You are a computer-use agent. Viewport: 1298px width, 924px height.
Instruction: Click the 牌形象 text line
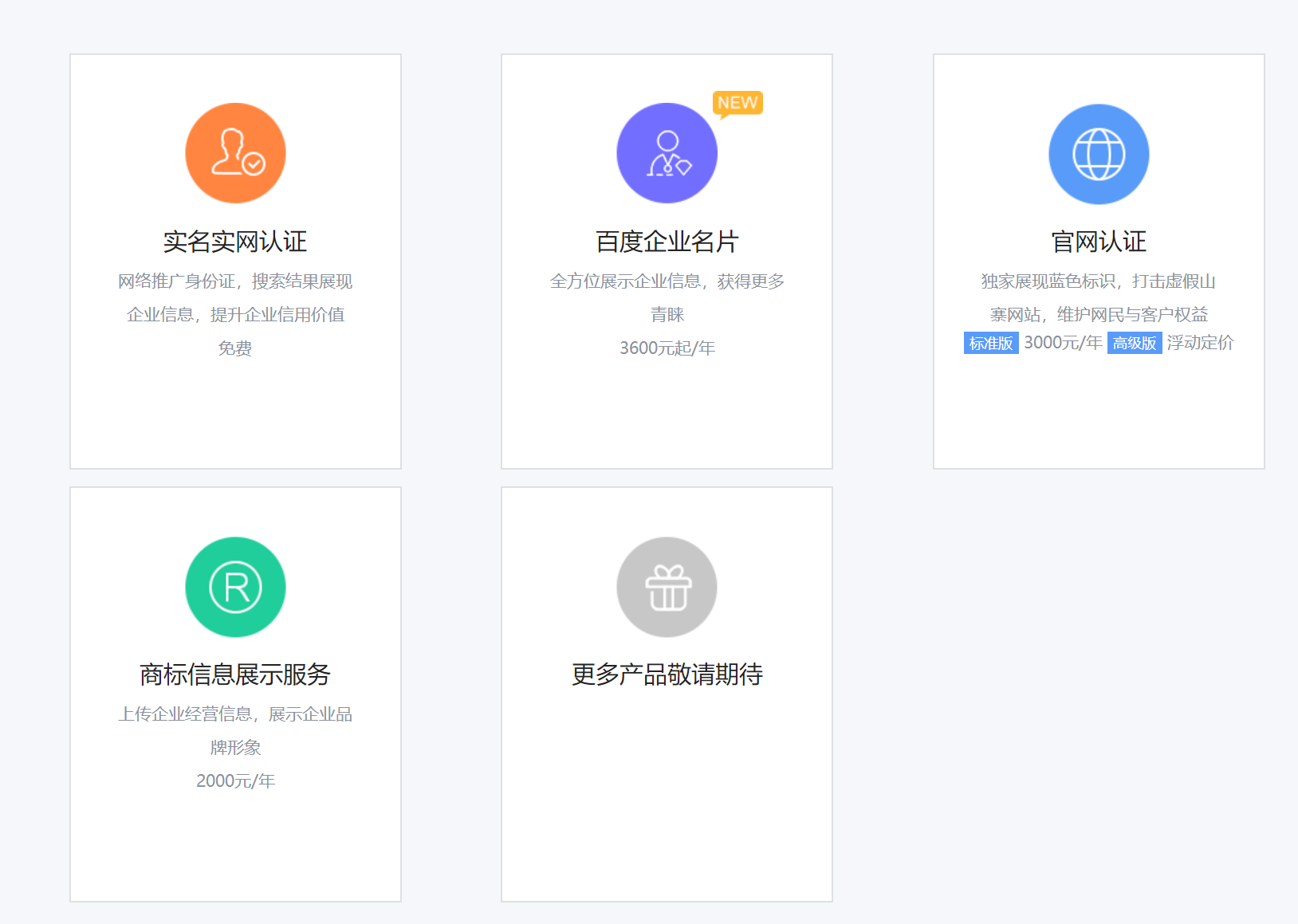[235, 748]
